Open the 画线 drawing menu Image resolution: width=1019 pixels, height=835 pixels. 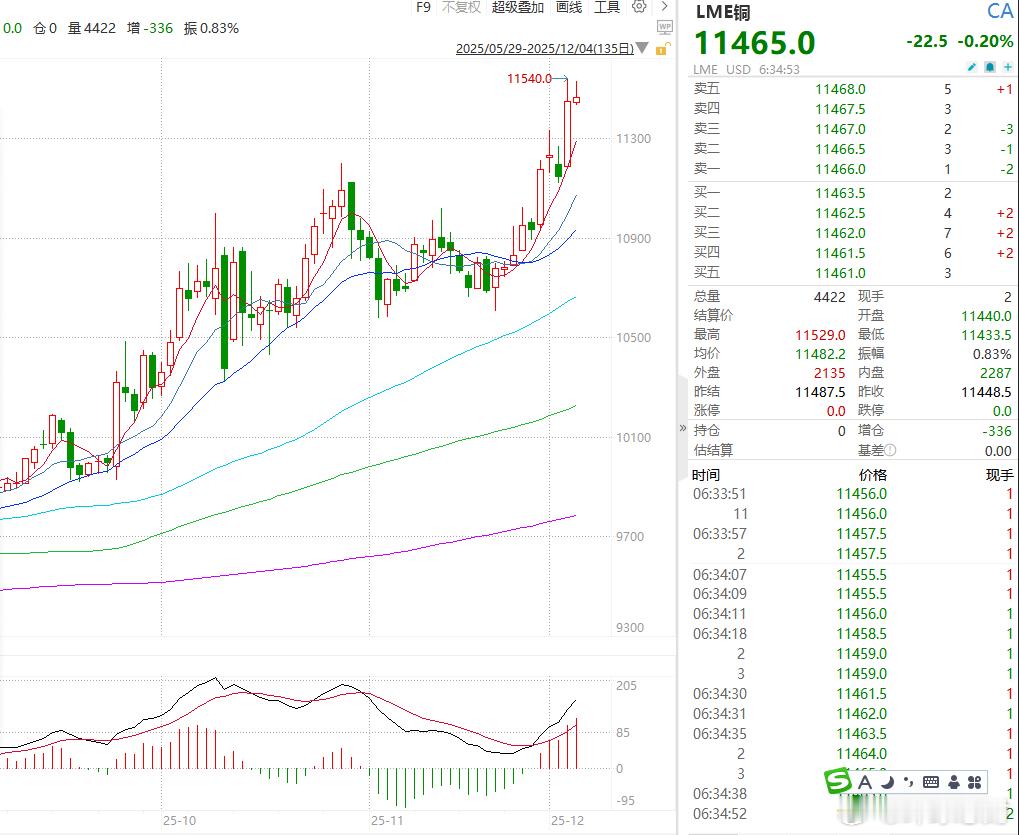click(566, 7)
